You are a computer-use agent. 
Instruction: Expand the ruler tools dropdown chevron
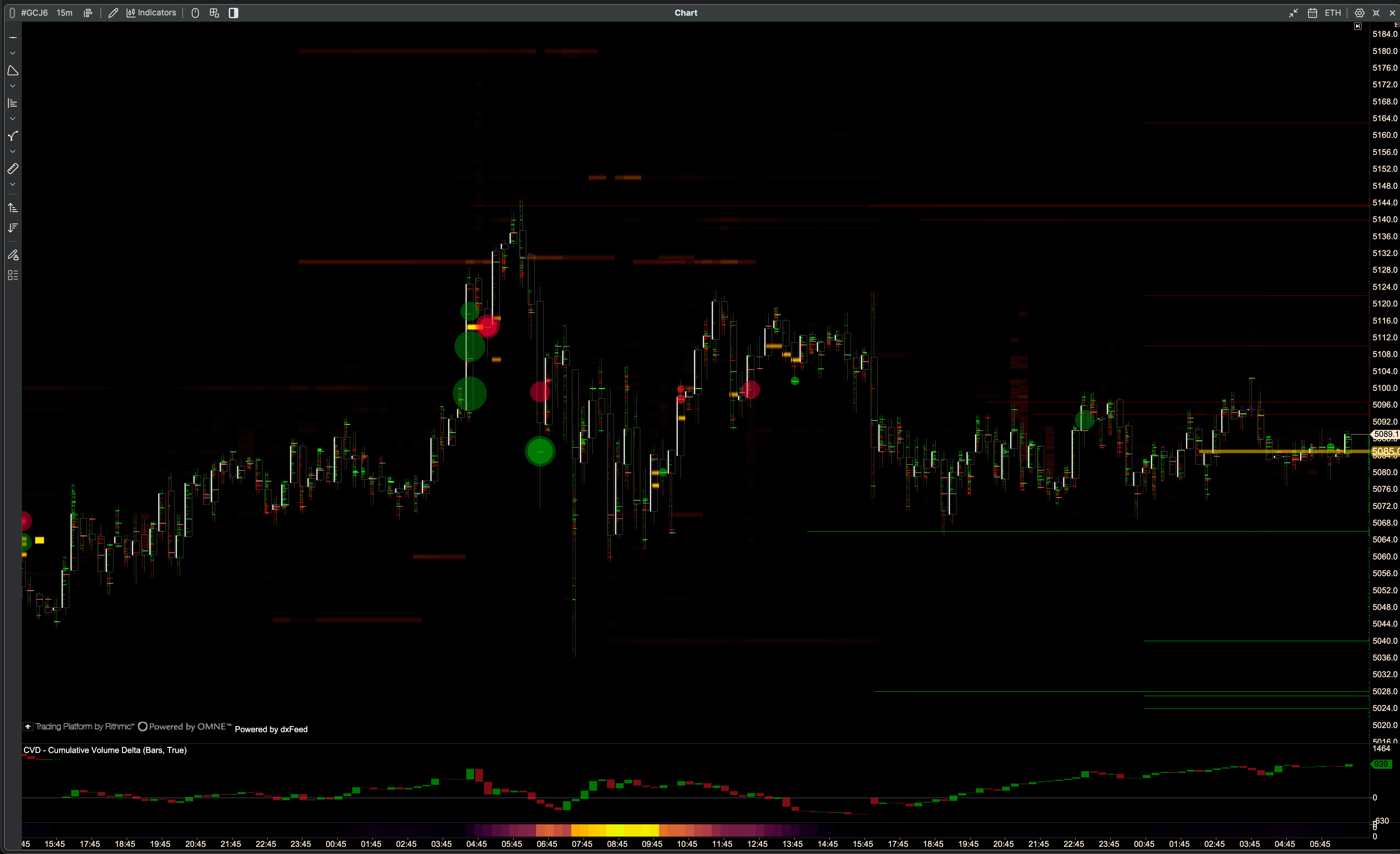(13, 185)
